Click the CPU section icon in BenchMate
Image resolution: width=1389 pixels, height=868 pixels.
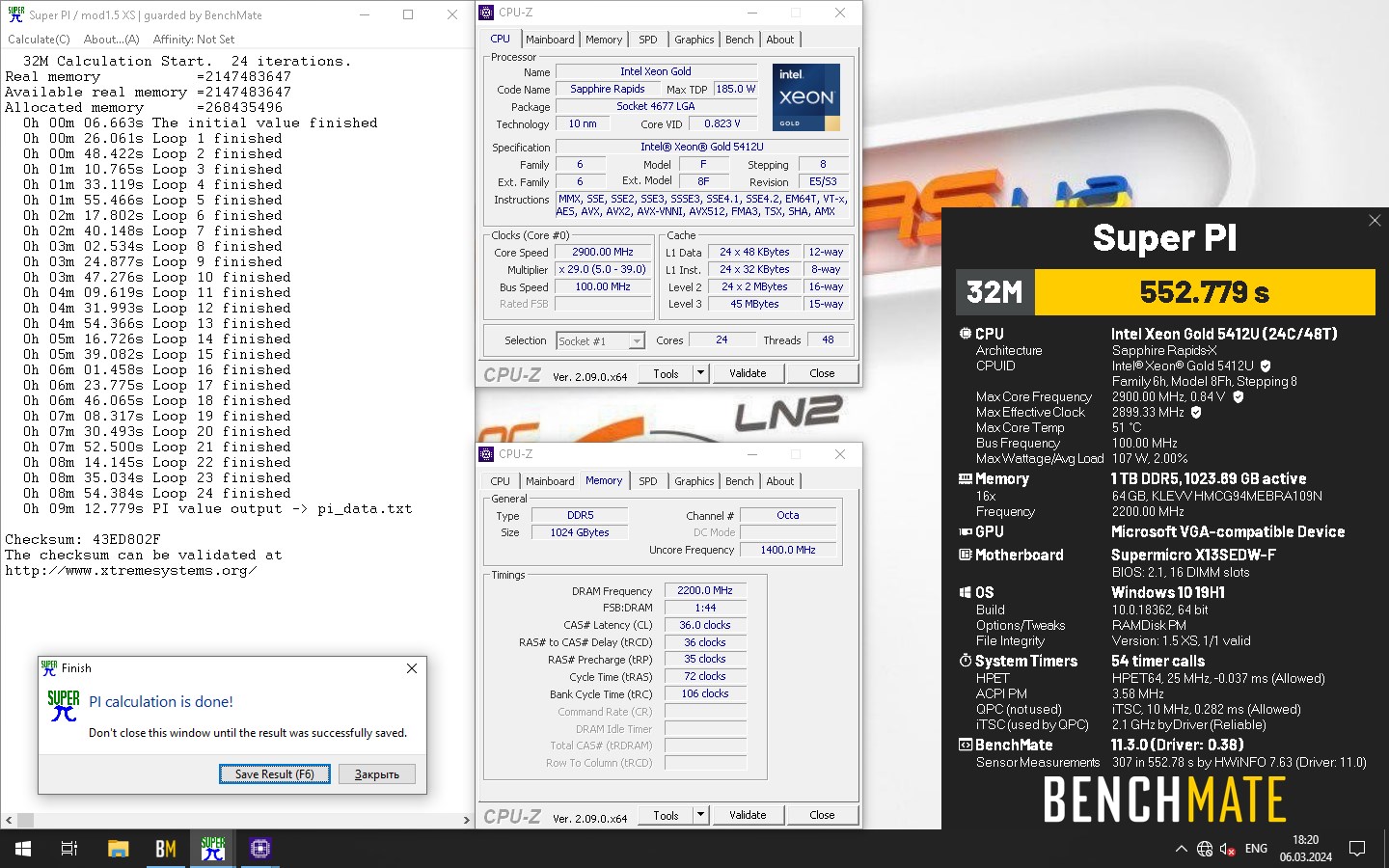[x=965, y=334]
